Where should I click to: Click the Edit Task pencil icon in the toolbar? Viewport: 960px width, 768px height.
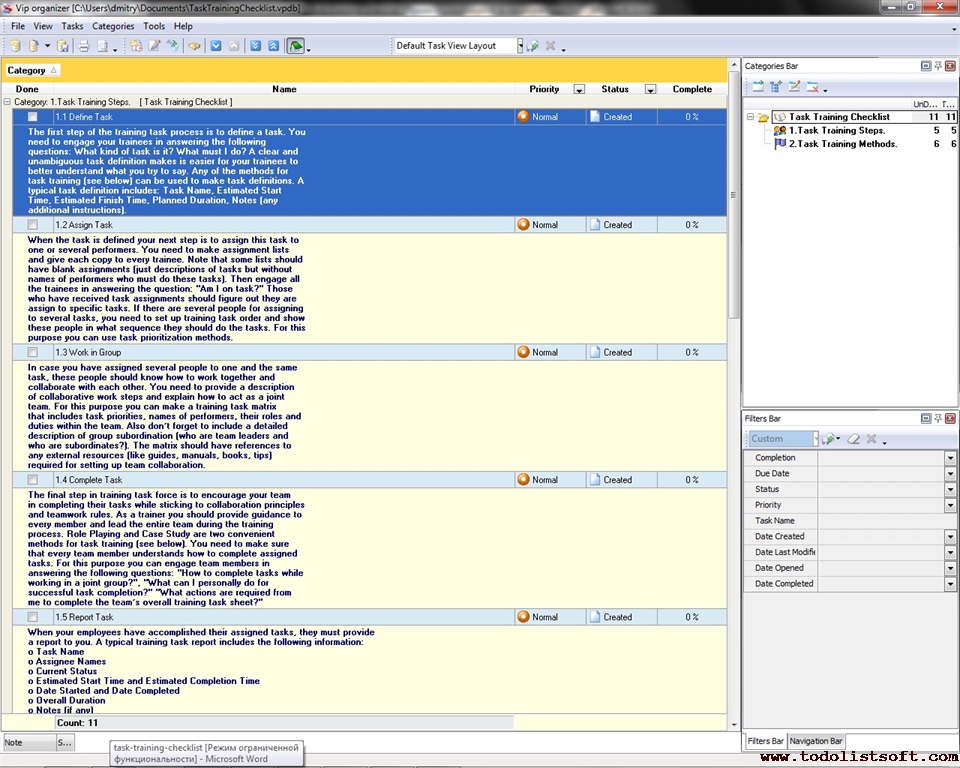point(154,46)
